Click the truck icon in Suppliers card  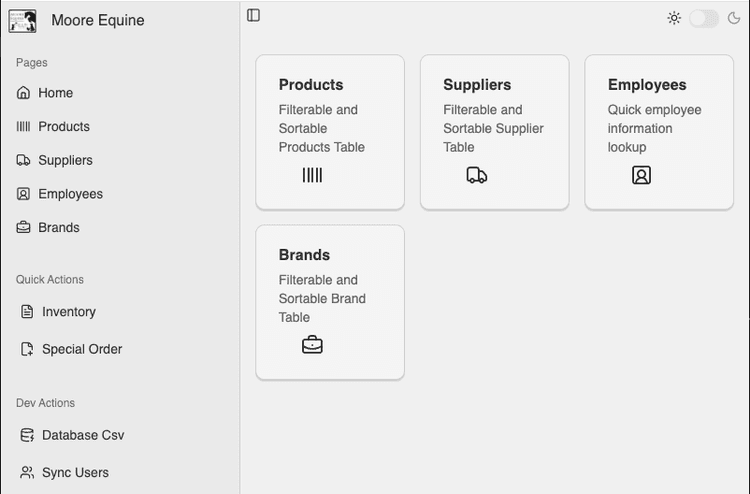click(477, 175)
